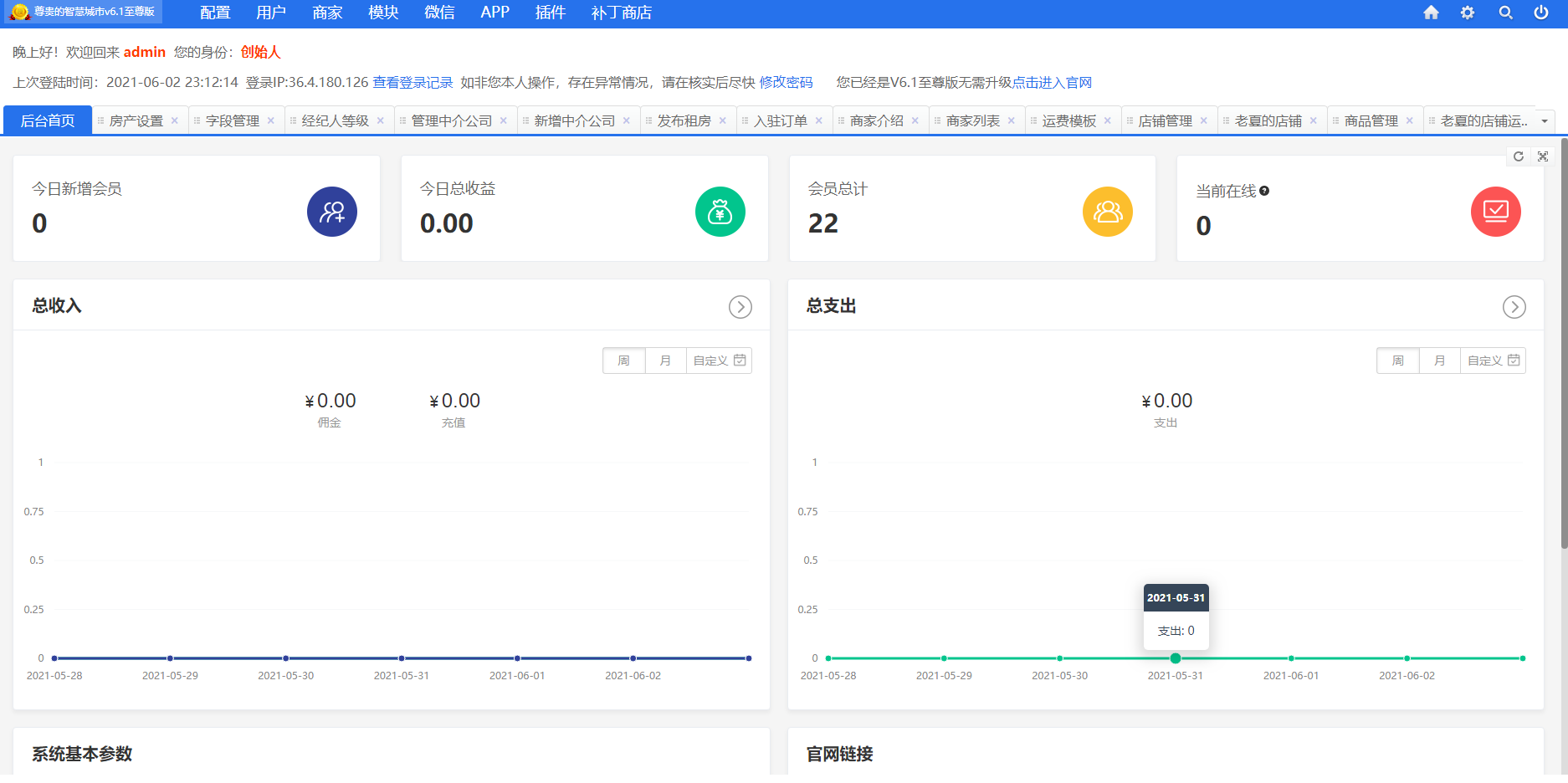Image resolution: width=1568 pixels, height=783 pixels.
Task: Select 自定义 range in 总支出 chart
Action: (1494, 361)
